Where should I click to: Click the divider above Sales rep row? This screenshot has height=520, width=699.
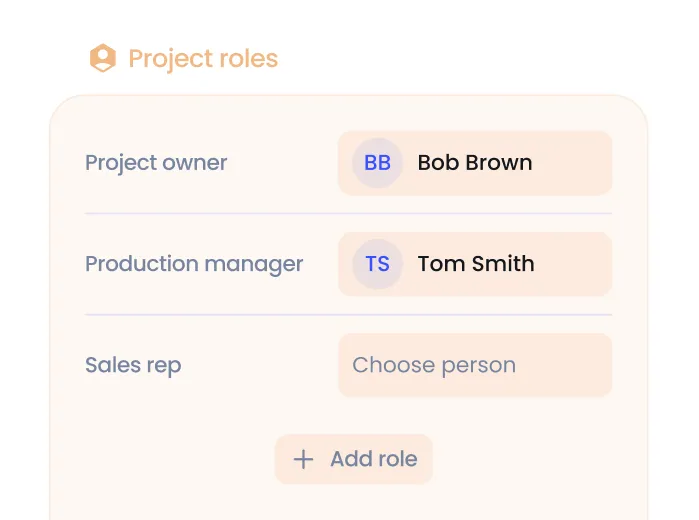coord(348,315)
